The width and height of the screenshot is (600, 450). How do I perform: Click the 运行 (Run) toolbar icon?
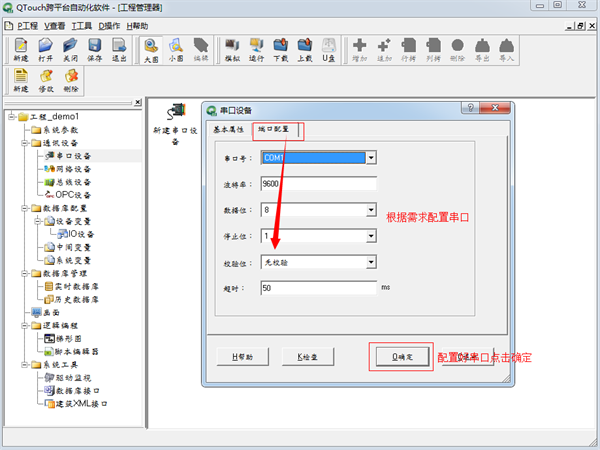click(x=256, y=49)
